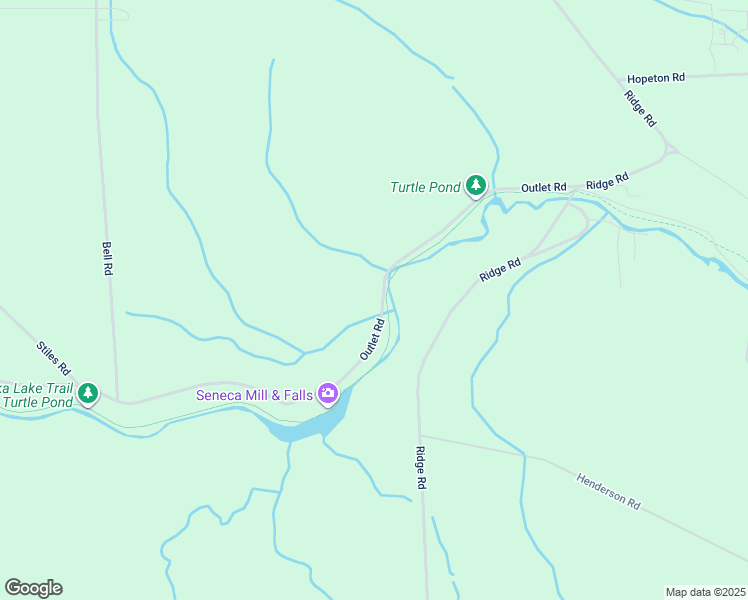Click the Stiles Rd label
Viewport: 748px width, 600px height.
[53, 358]
